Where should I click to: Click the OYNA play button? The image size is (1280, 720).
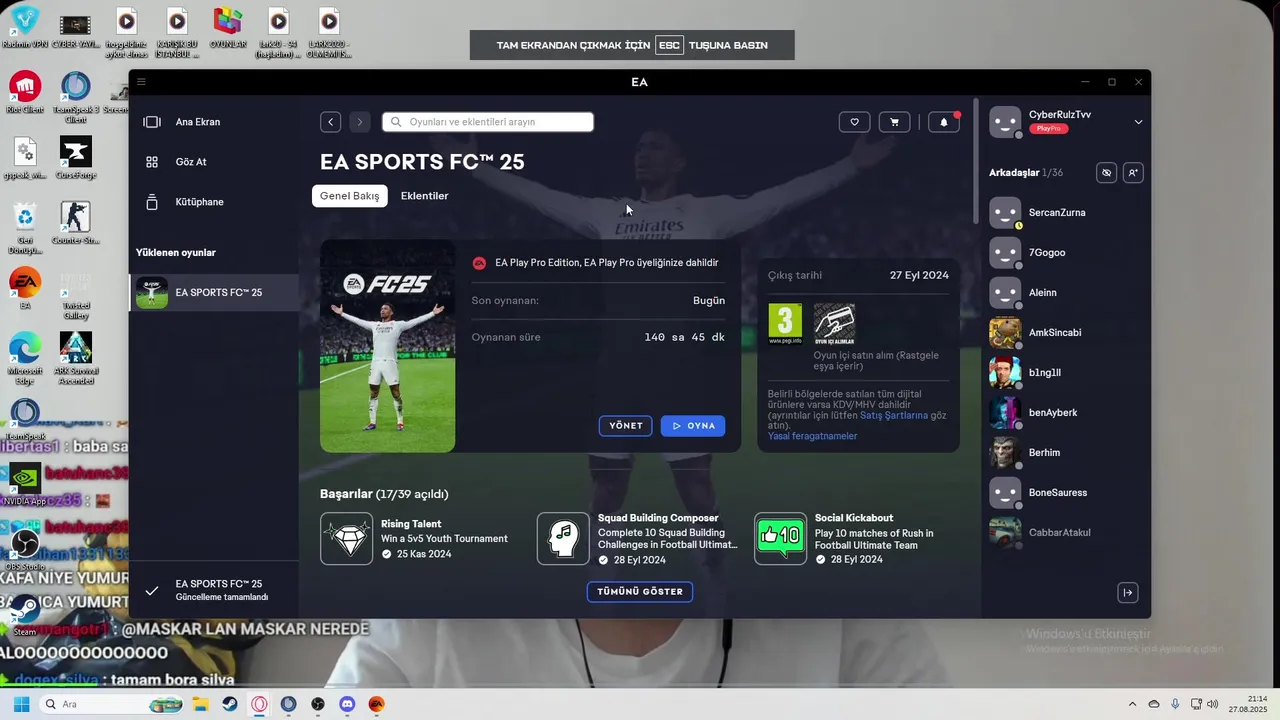[x=693, y=426]
